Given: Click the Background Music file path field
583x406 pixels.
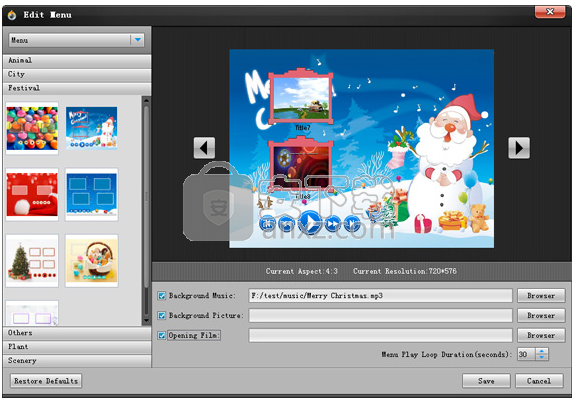Looking at the screenshot, I should click(x=380, y=296).
